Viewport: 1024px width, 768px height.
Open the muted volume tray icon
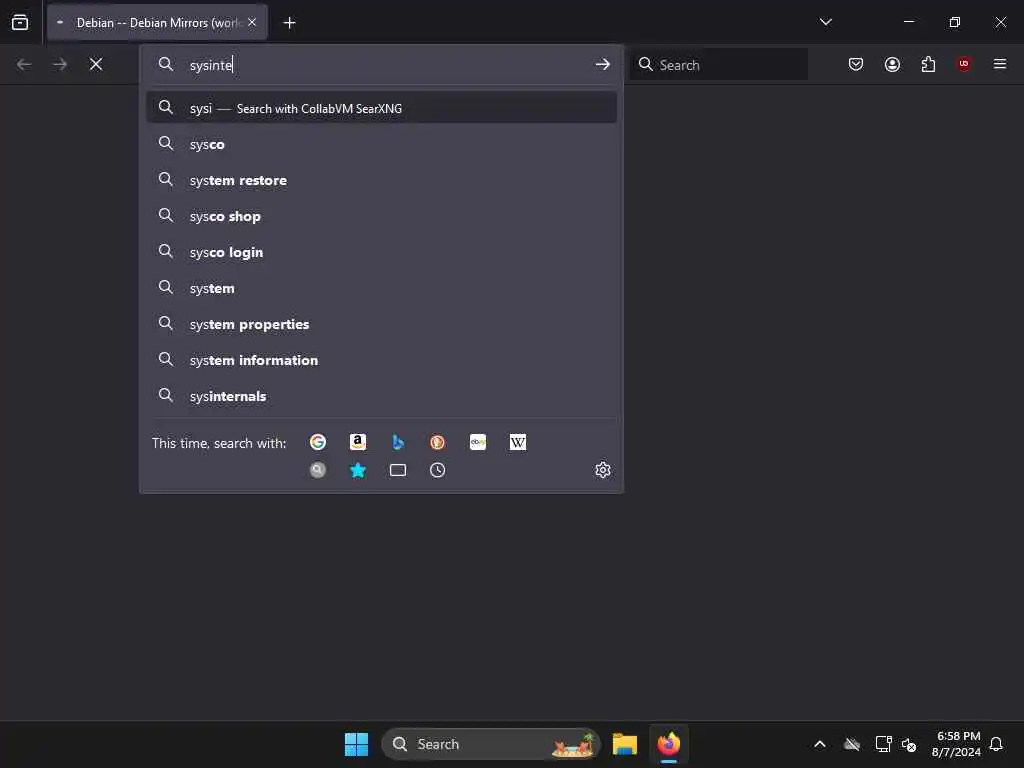click(908, 744)
